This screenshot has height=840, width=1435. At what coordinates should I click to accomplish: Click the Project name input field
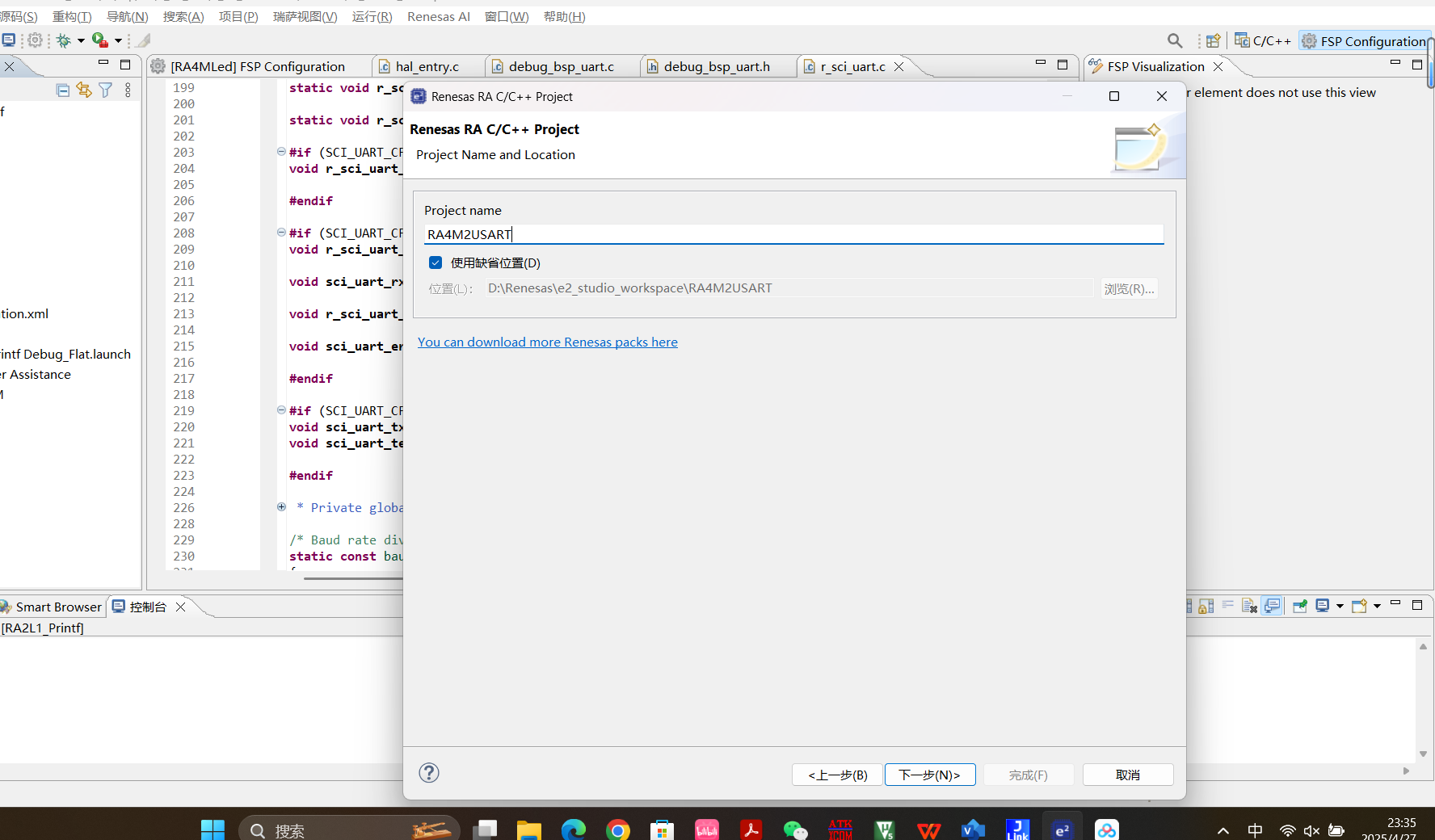click(793, 234)
